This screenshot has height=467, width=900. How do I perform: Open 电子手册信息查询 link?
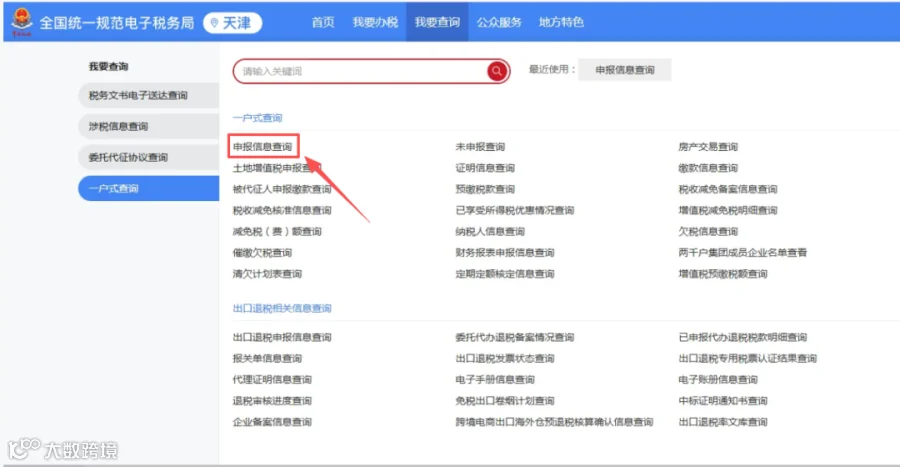click(x=495, y=380)
